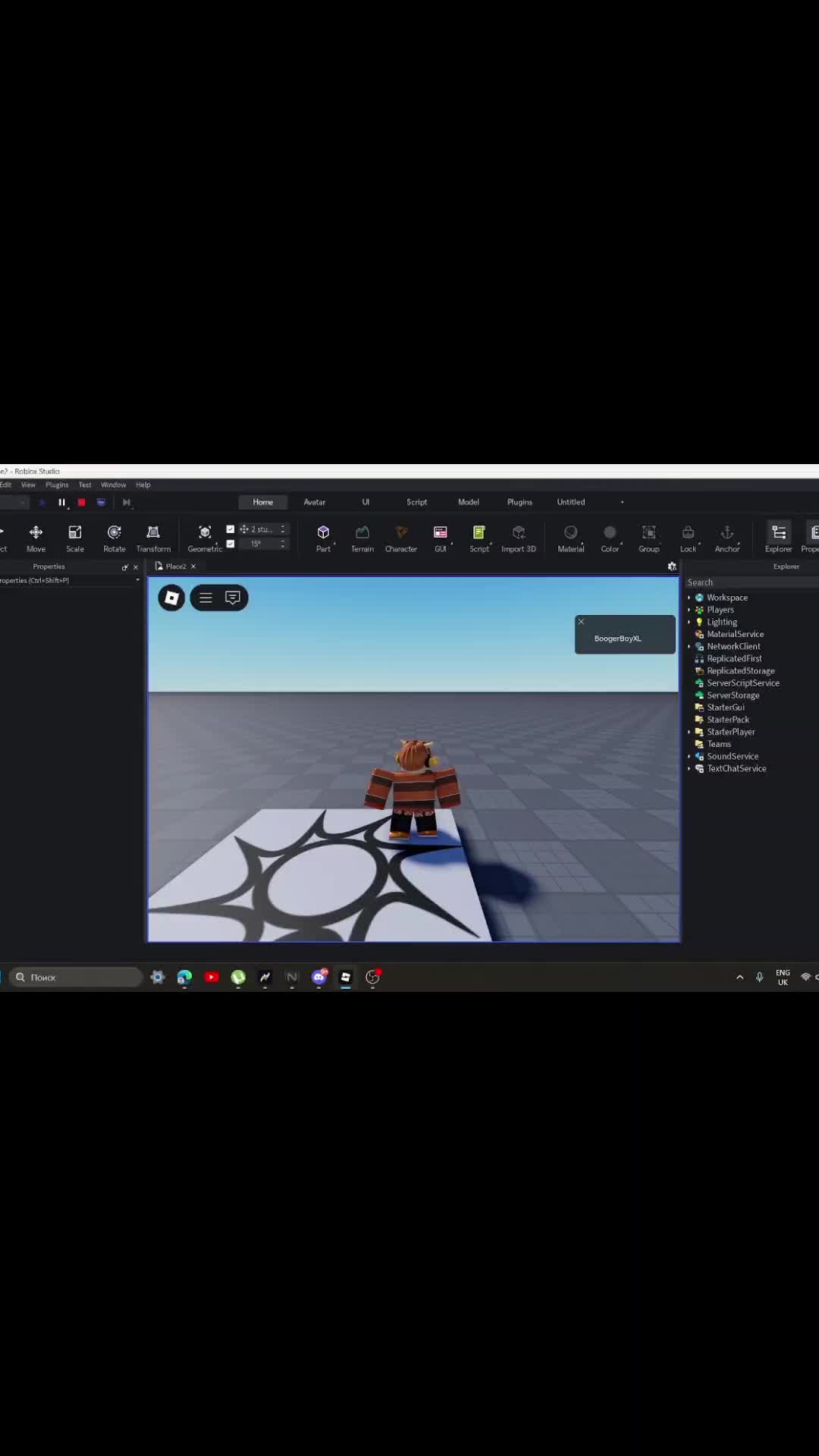Expand the SoundService tree node

click(x=689, y=756)
